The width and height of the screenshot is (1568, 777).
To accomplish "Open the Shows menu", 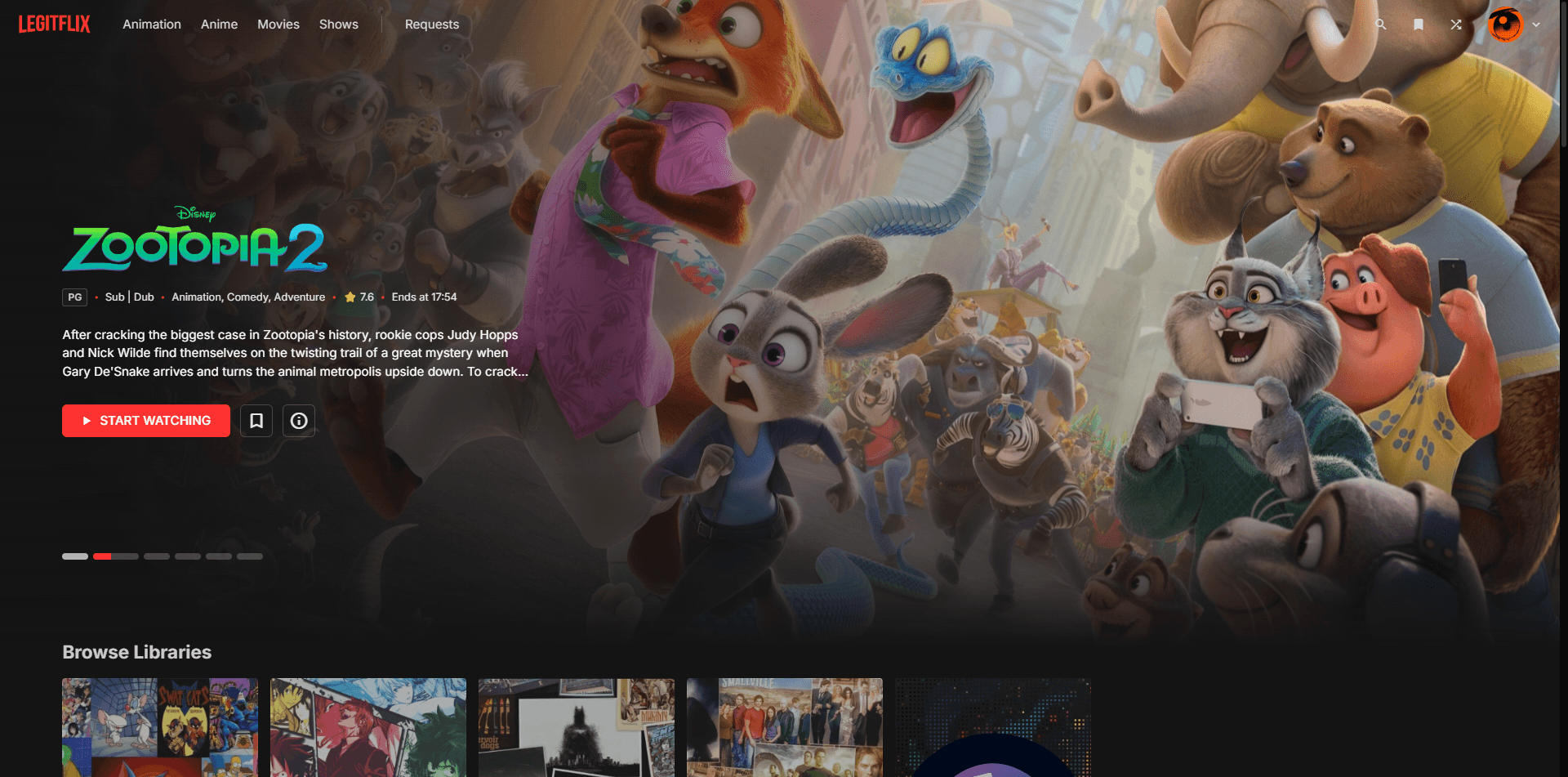I will pos(339,25).
